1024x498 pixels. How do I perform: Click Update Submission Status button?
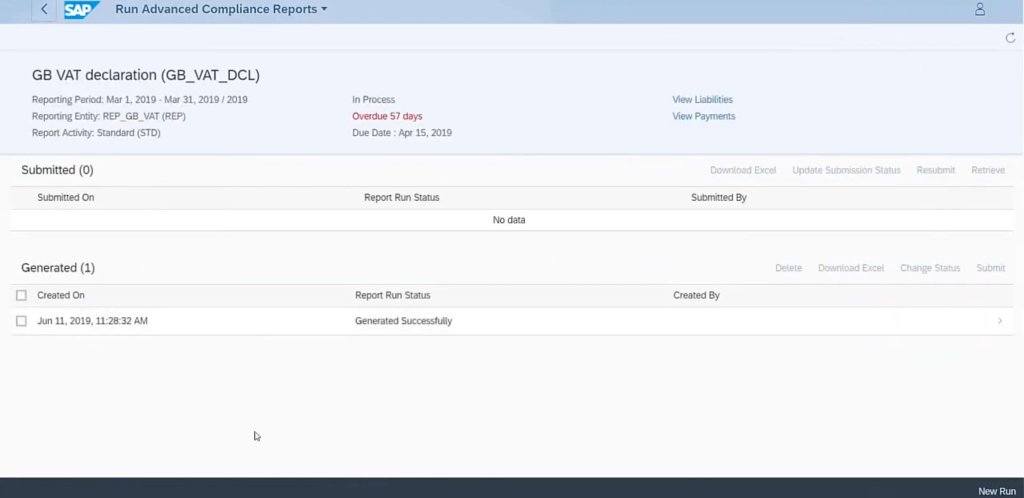[x=846, y=170]
